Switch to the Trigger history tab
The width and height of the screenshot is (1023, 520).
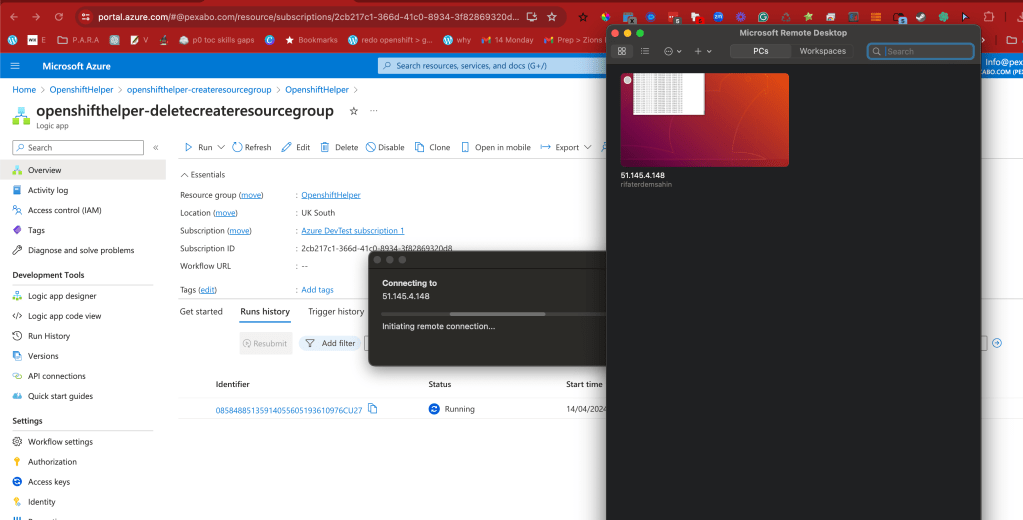pyautogui.click(x=336, y=312)
